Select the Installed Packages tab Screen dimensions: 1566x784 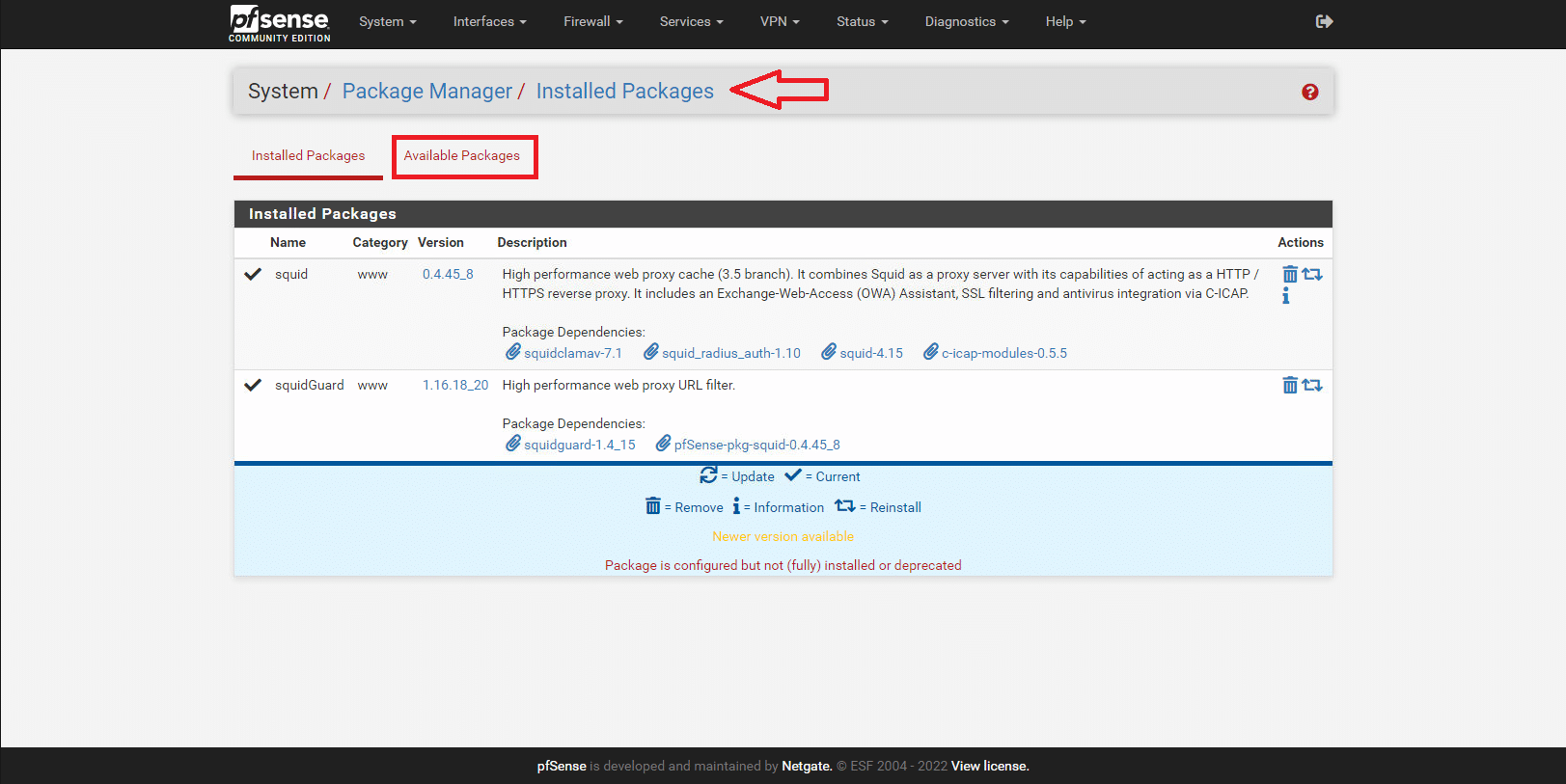coord(309,155)
